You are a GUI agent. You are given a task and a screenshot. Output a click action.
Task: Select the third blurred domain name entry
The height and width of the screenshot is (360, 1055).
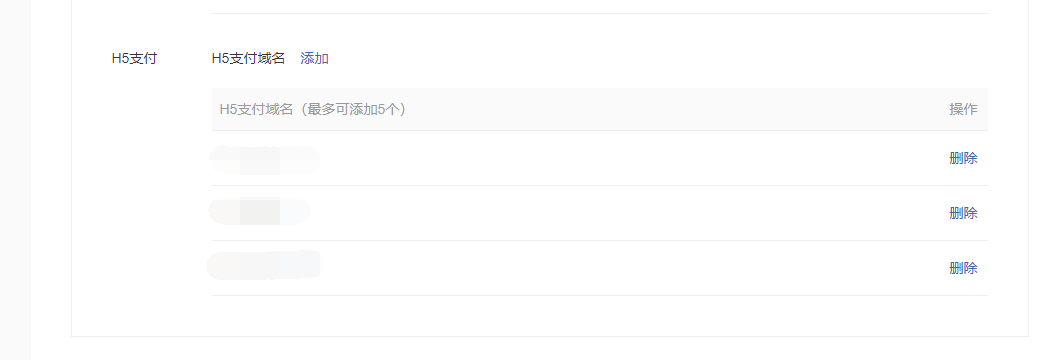264,264
